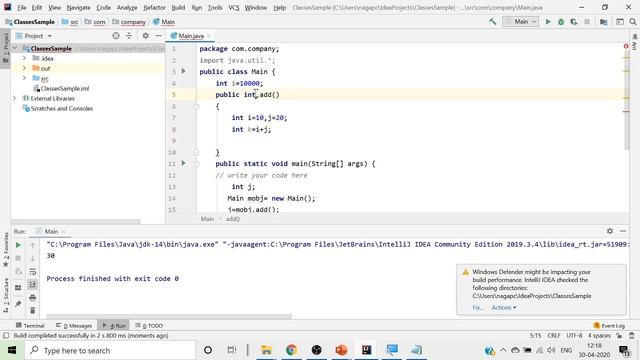
Task: Hide the Run tool window
Action: (x=623, y=231)
